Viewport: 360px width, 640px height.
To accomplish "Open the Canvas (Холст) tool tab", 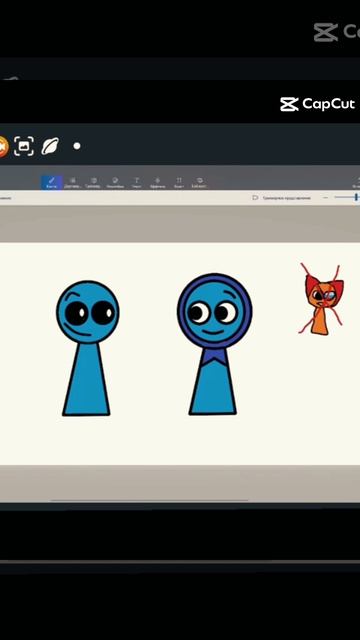I will pyautogui.click(x=179, y=182).
